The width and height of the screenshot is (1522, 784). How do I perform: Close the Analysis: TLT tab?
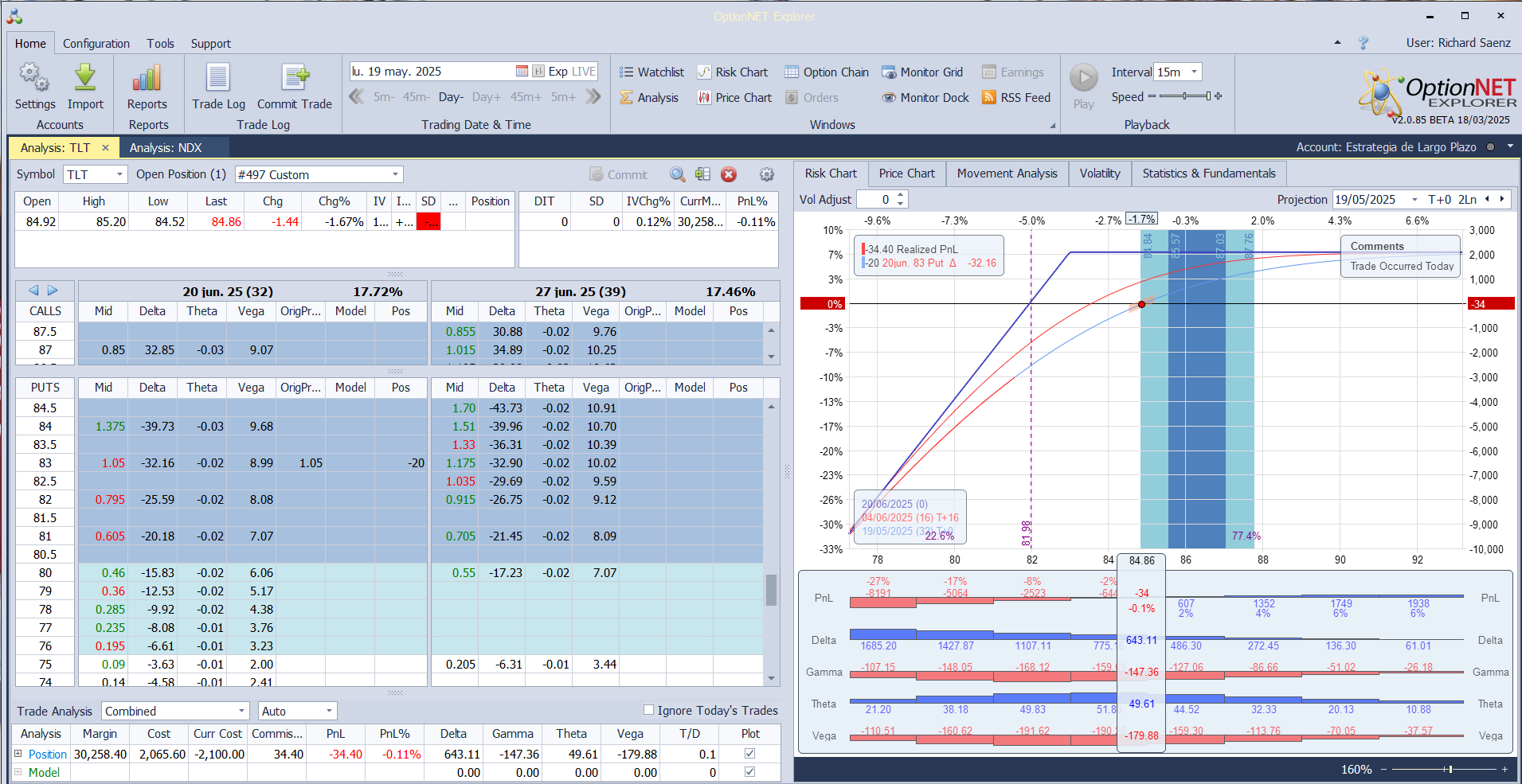pyautogui.click(x=105, y=147)
